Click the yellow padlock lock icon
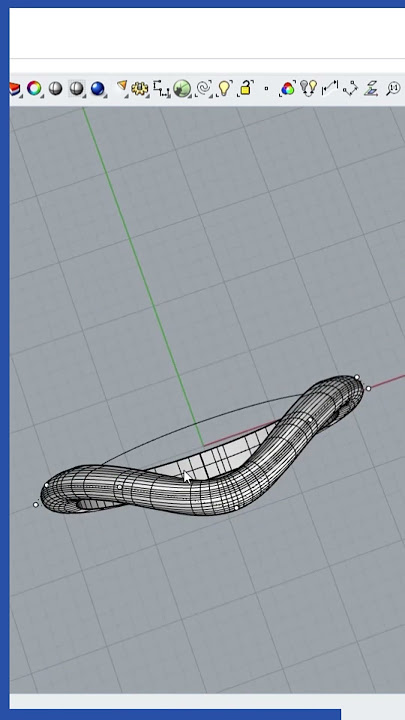This screenshot has width=405, height=720. coord(246,88)
